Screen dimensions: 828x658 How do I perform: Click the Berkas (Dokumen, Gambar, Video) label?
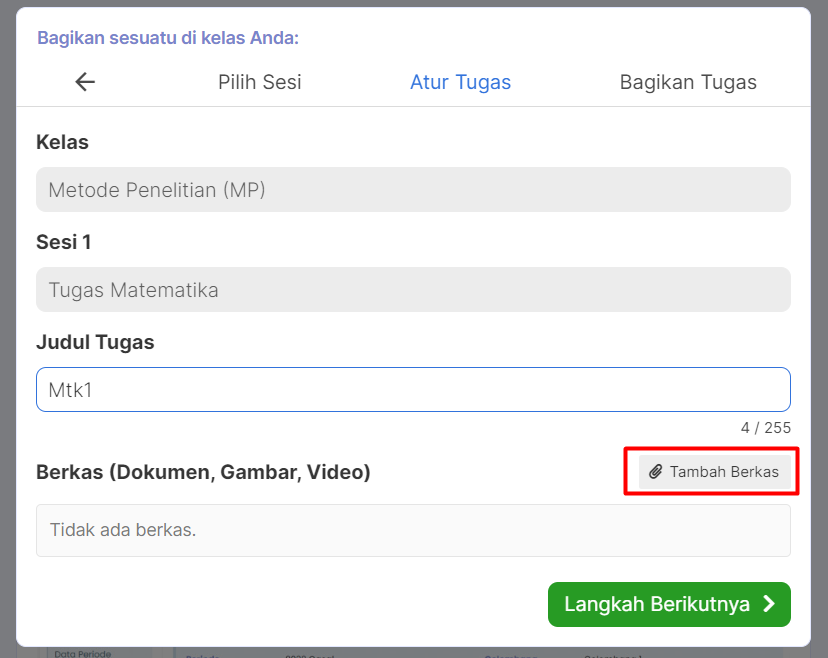[x=203, y=472]
